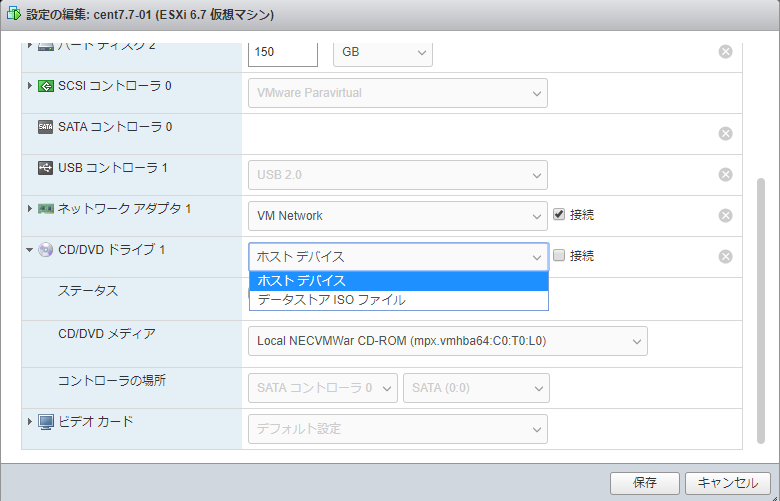Screen dimensions: 780x501
Task: Click the CD/DVD drive 1 disc icon
Action: point(45,250)
